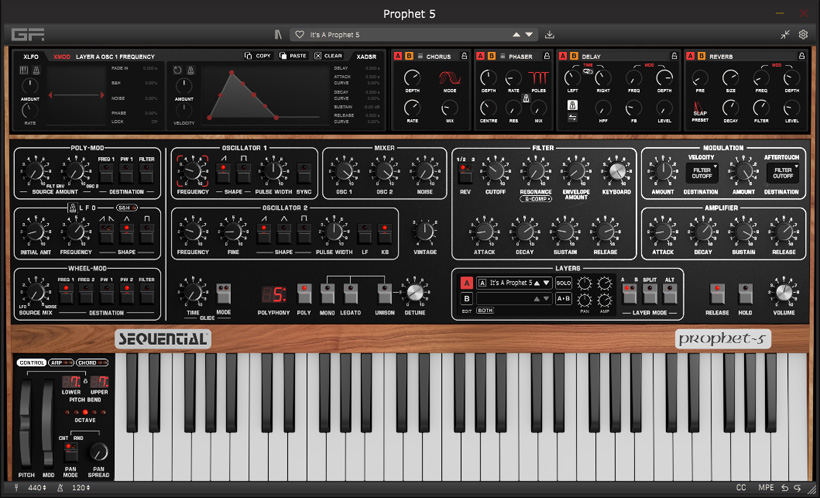This screenshot has width=820, height=498.
Task: Toggle Oscillator 2 LF switch
Action: 365,233
